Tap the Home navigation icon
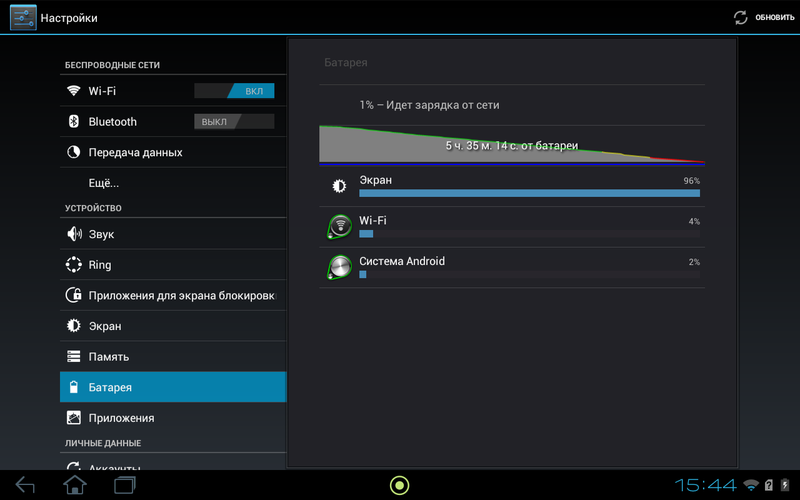 (x=74, y=485)
